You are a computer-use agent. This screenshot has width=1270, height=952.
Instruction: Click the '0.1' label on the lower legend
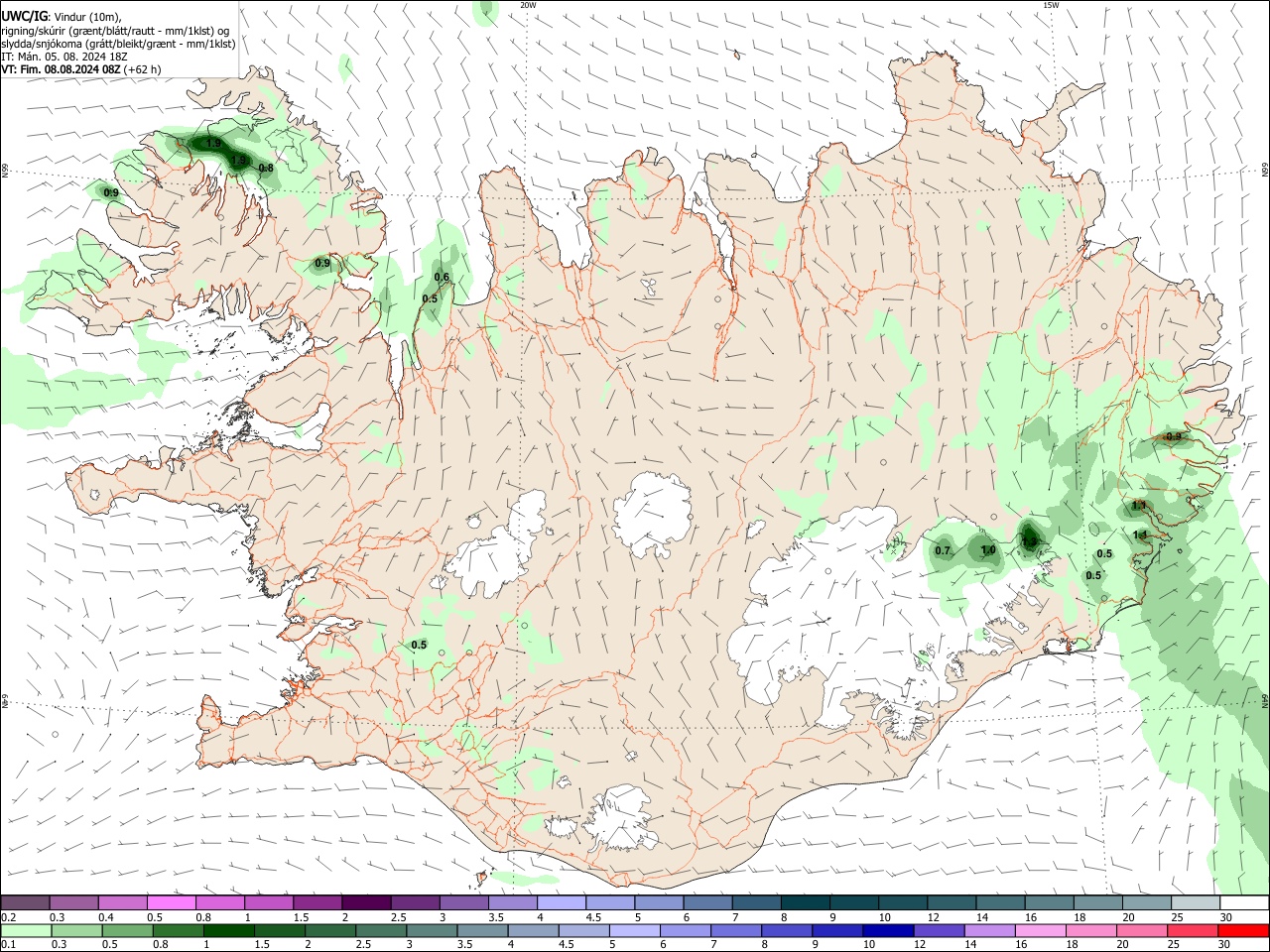(x=9, y=944)
